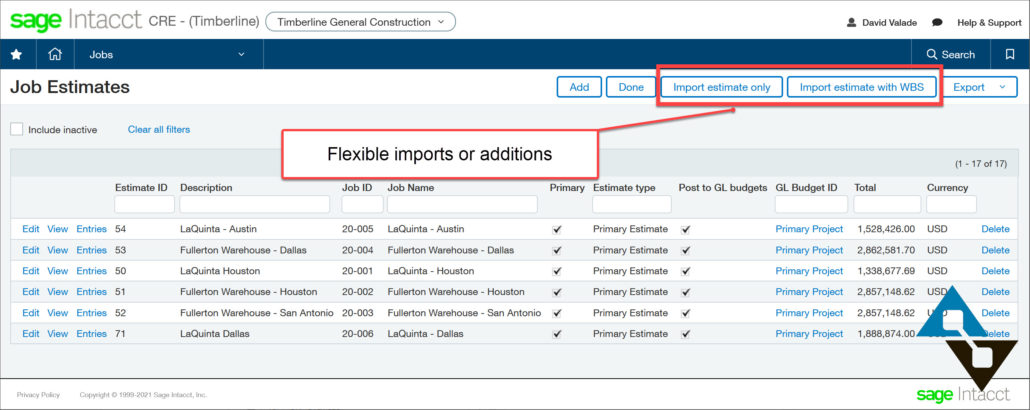Focus the Description filter field

(x=255, y=204)
